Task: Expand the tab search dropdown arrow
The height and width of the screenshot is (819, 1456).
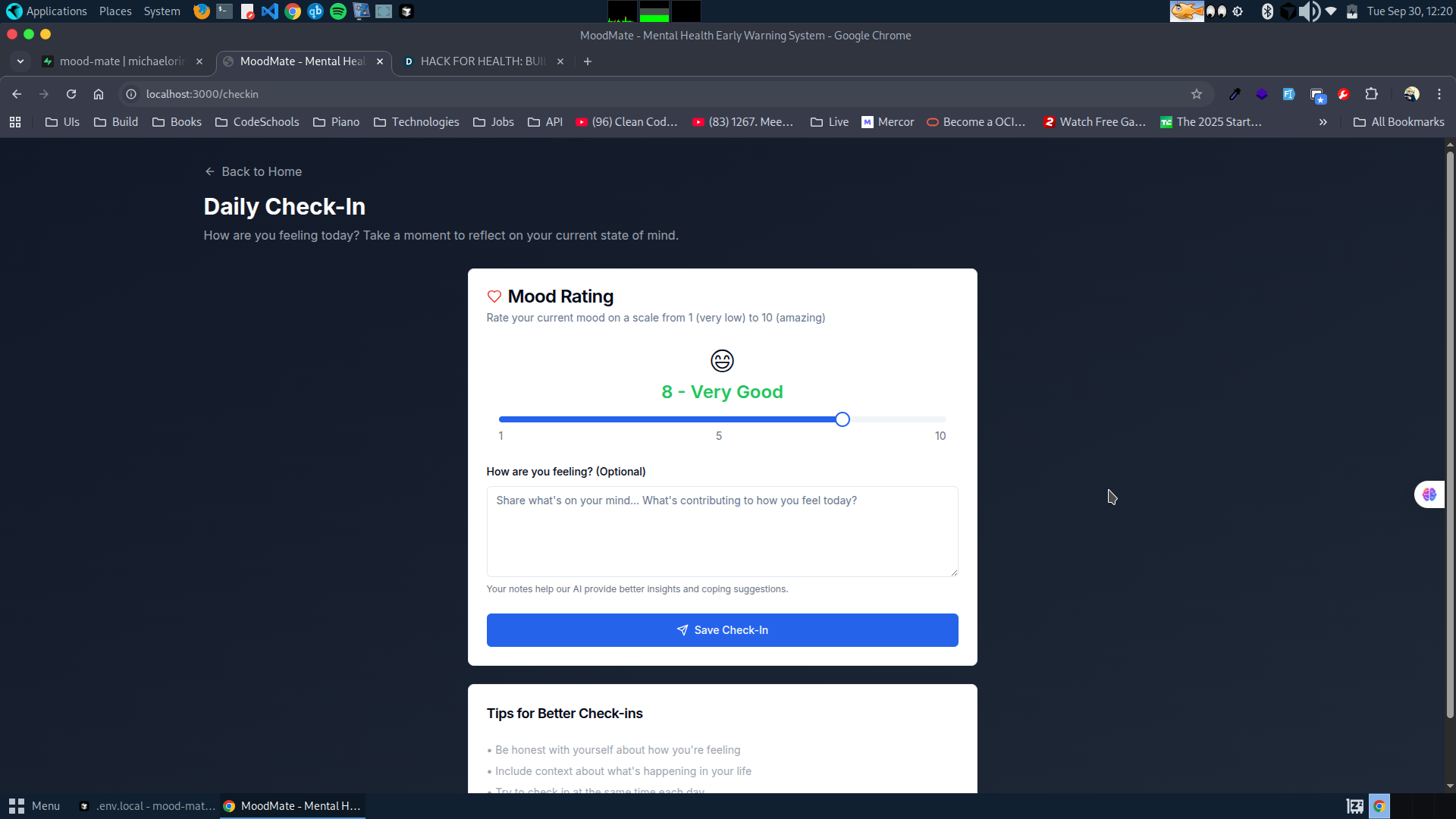Action: click(x=20, y=61)
